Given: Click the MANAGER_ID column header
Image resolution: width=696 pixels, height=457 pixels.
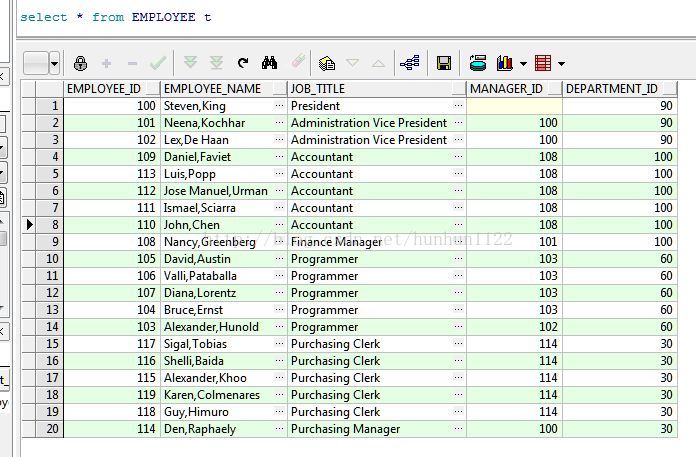Looking at the screenshot, I should tap(514, 89).
